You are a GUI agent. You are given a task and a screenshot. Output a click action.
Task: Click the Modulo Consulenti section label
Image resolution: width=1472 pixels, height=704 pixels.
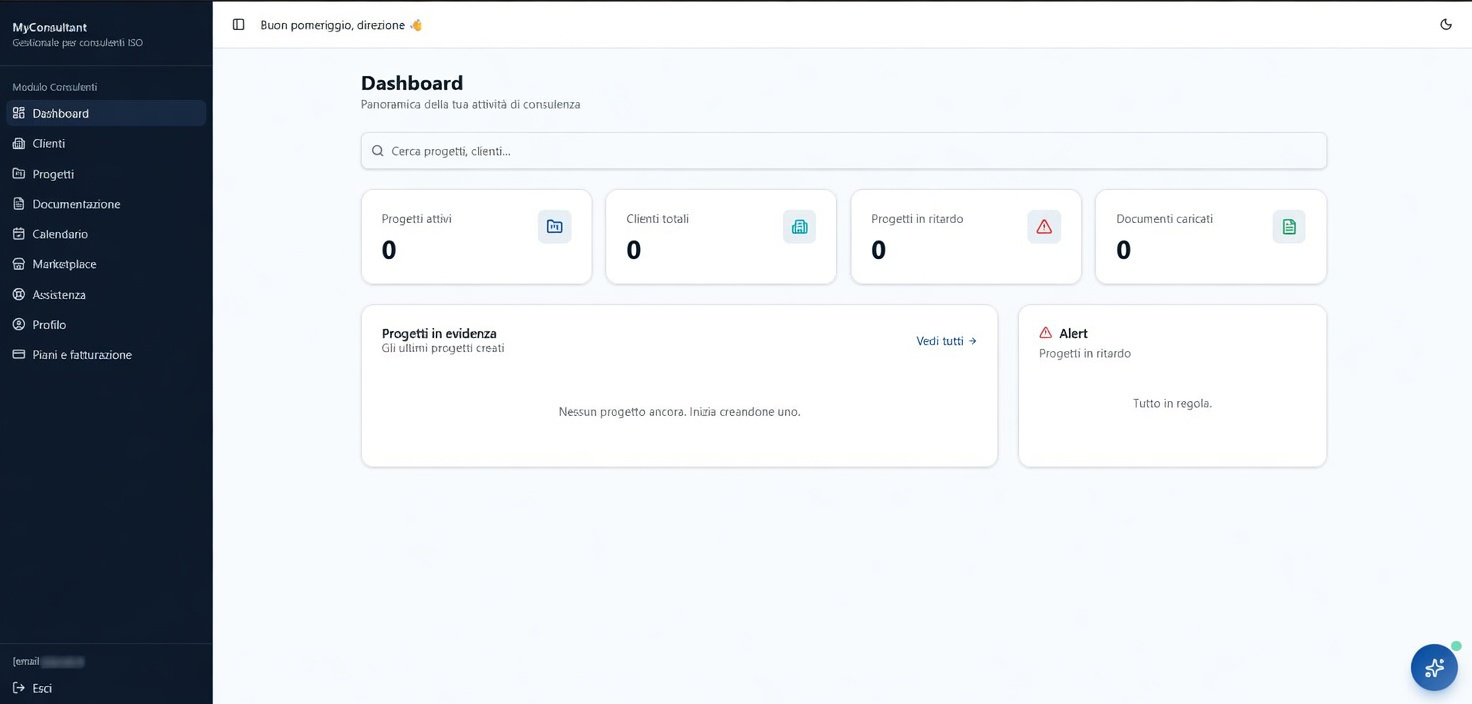click(55, 87)
